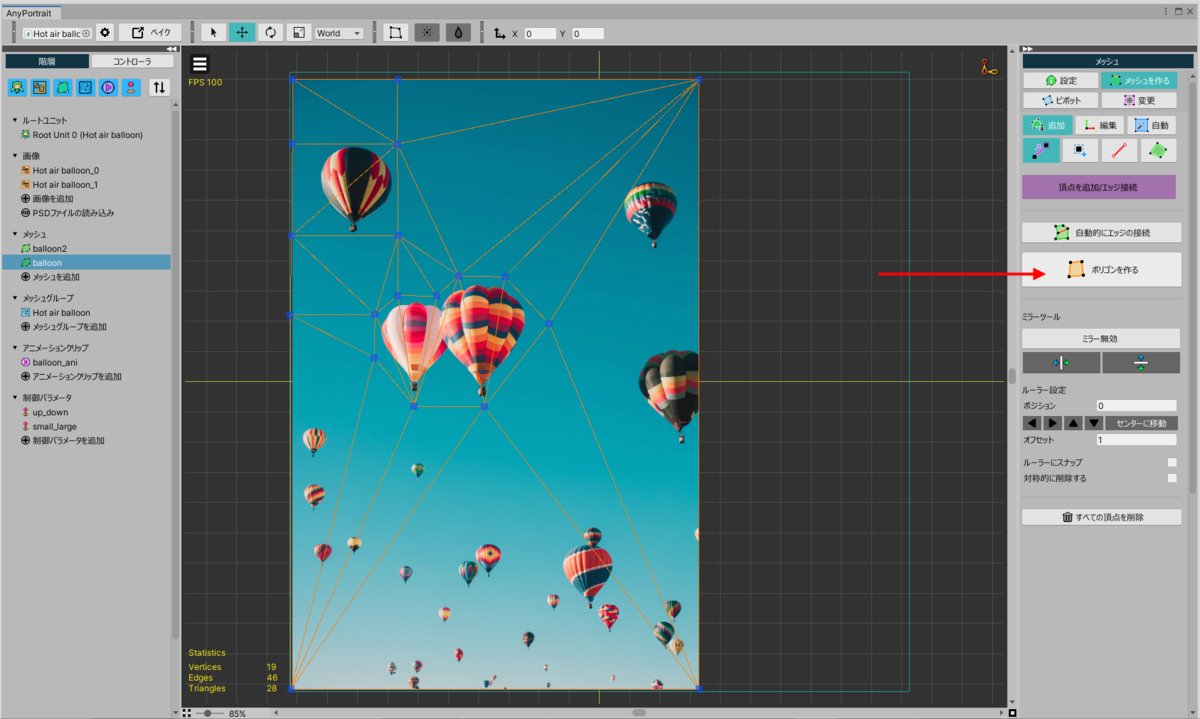
Task: Select the green polygon tool icon
Action: click(1158, 151)
